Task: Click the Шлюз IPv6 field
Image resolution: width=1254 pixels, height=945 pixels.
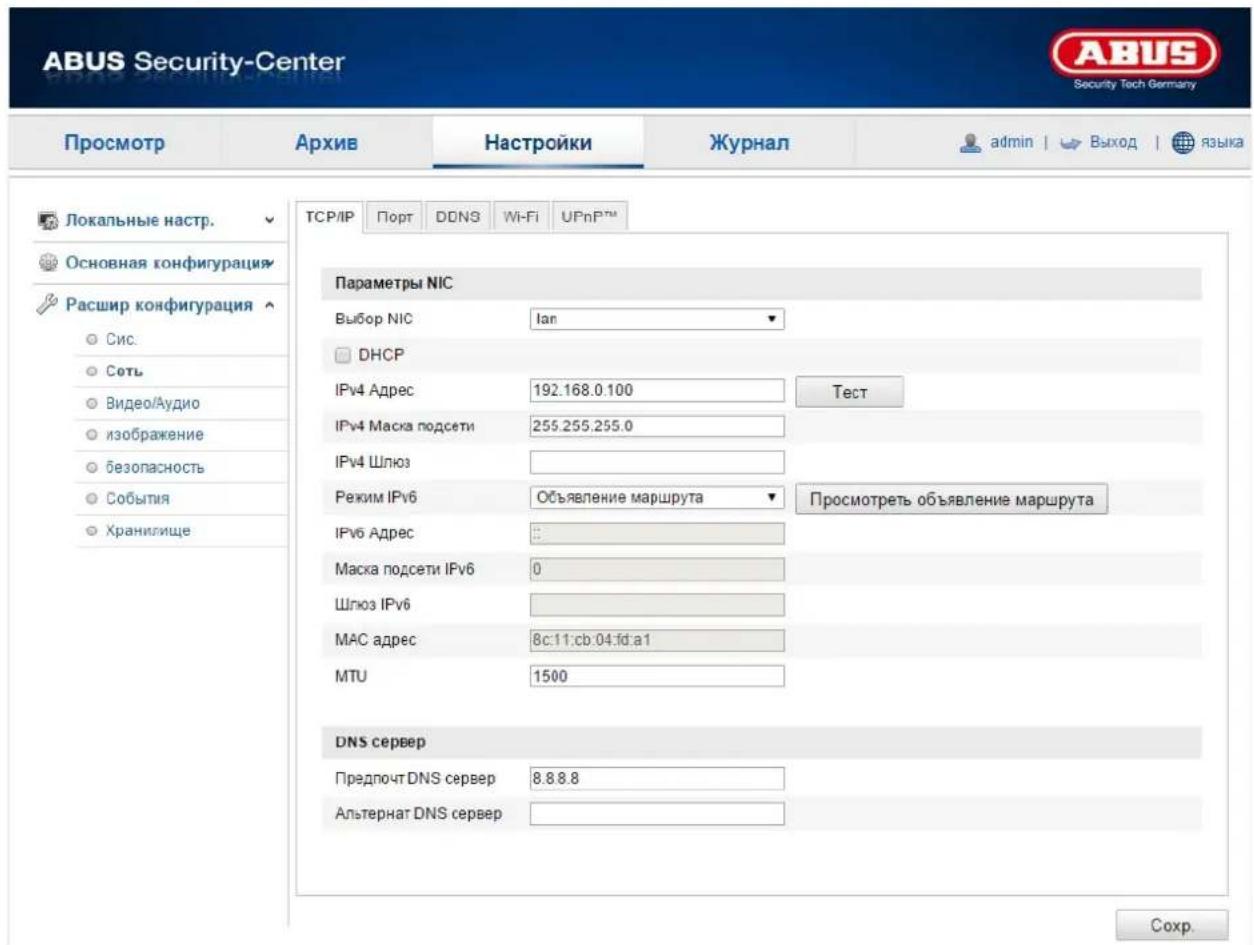Action: [x=656, y=605]
